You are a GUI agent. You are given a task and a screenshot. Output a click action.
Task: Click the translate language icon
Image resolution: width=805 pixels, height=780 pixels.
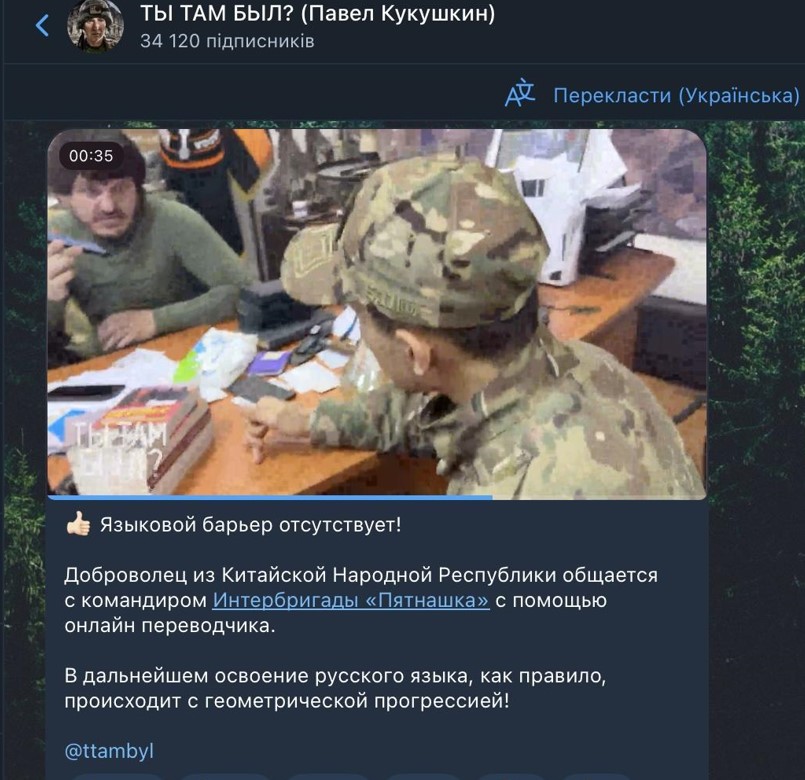[x=520, y=94]
